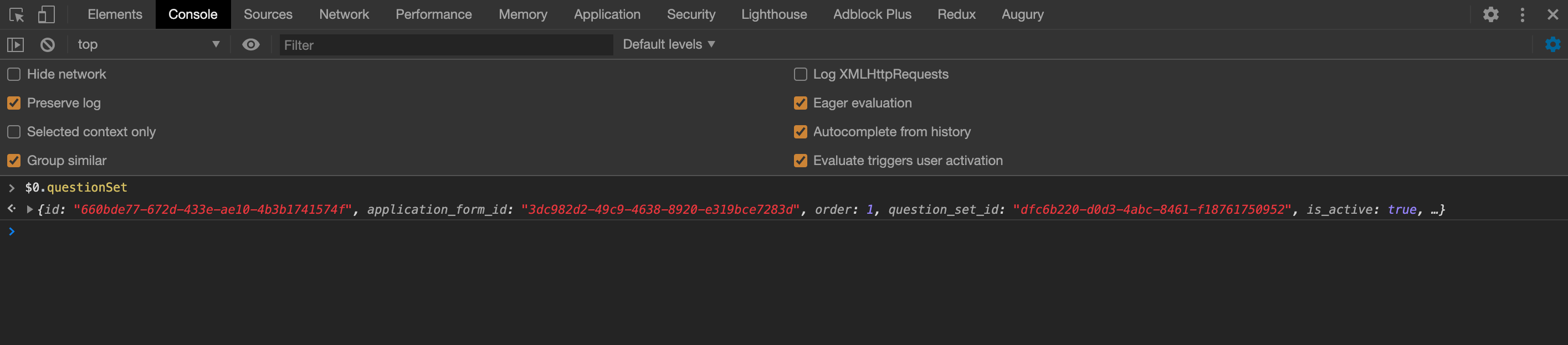The height and width of the screenshot is (345, 1568).
Task: Show the console sidebar icon
Action: tap(15, 44)
